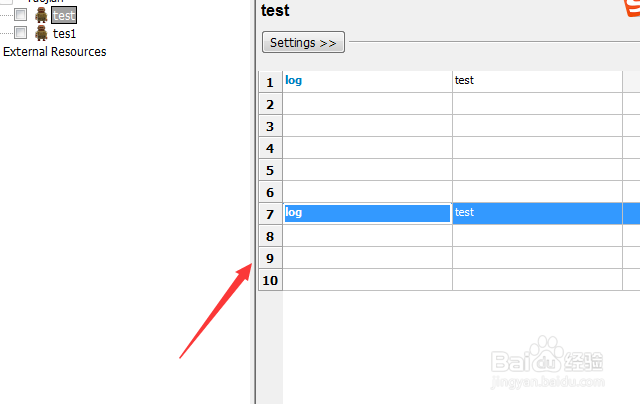Click the test heading above Settings

click(275, 11)
